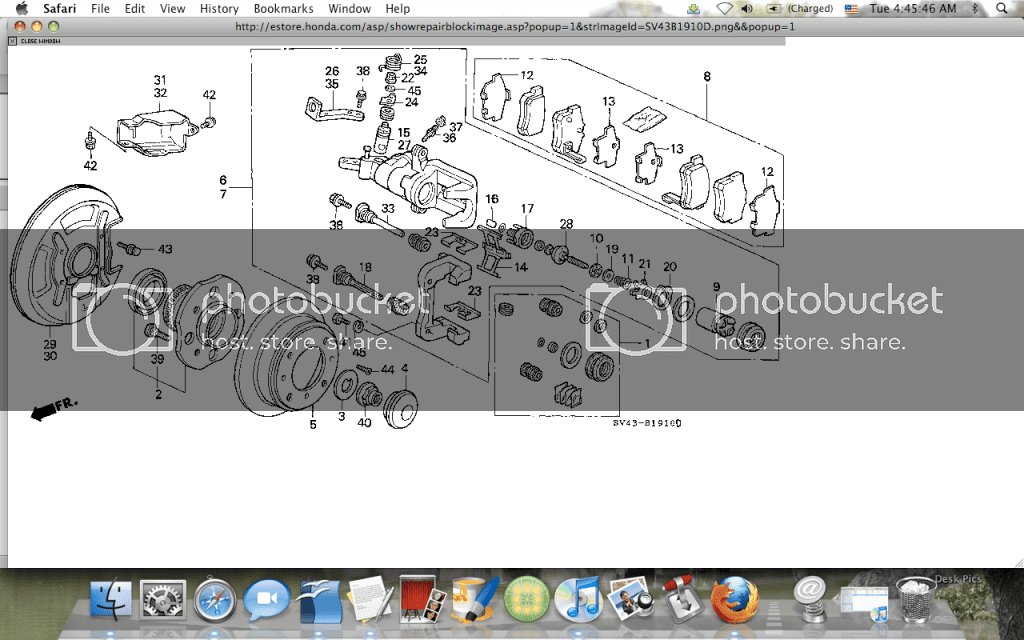Click part number 17 by the piston boot
The image size is (1024, 640).
[527, 208]
